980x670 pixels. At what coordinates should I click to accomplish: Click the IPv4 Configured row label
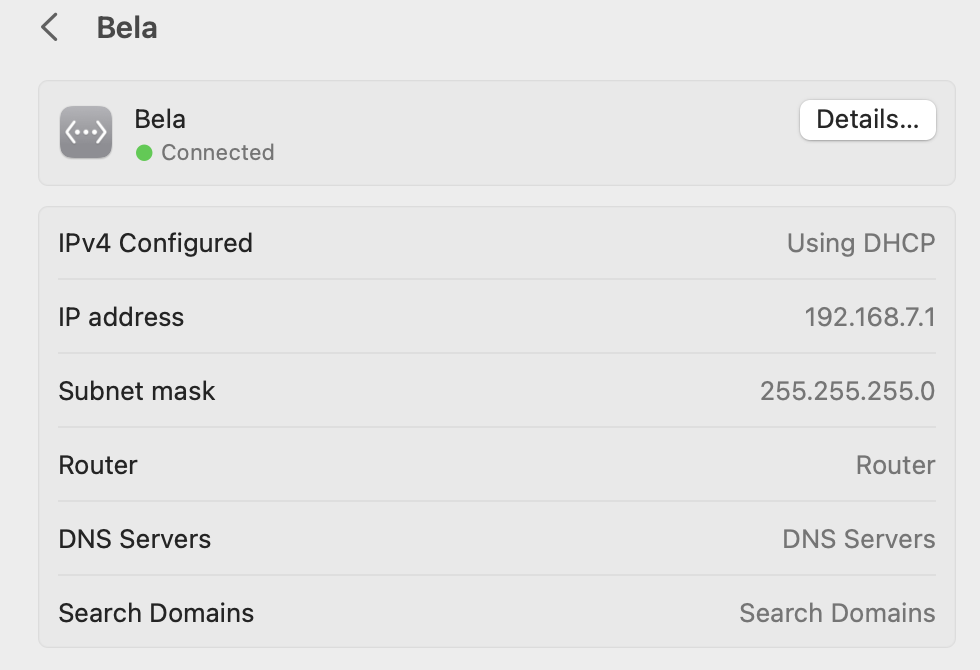(155, 243)
